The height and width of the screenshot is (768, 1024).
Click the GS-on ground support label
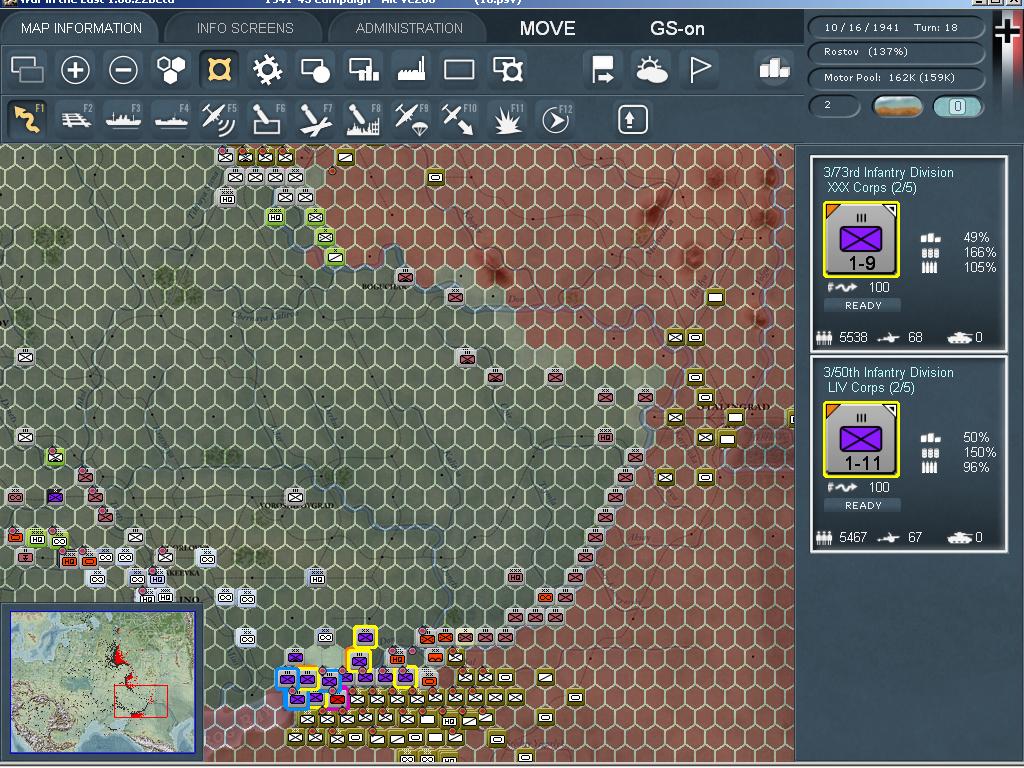(x=677, y=28)
